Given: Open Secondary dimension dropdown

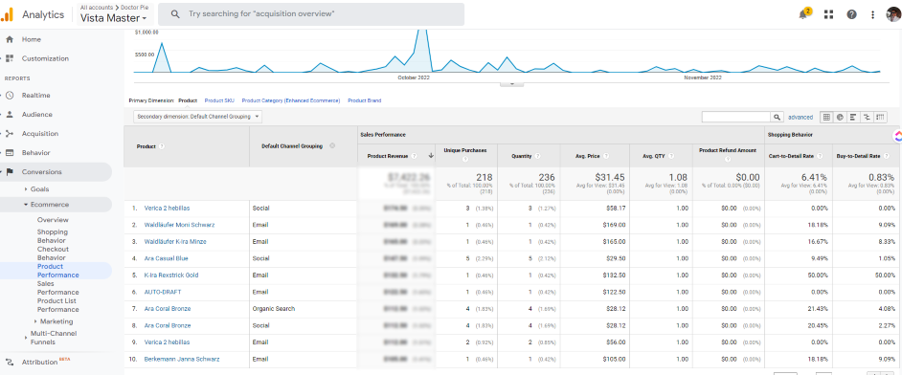Looking at the screenshot, I should 198,116.
